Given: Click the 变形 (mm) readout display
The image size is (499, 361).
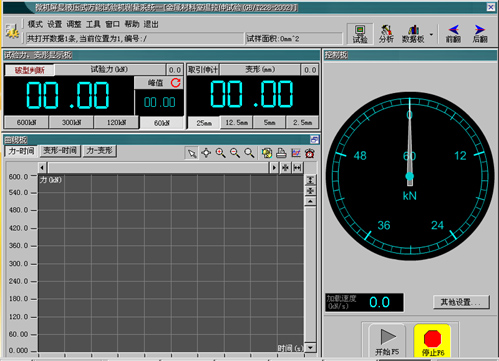Looking at the screenshot, I should [252, 95].
